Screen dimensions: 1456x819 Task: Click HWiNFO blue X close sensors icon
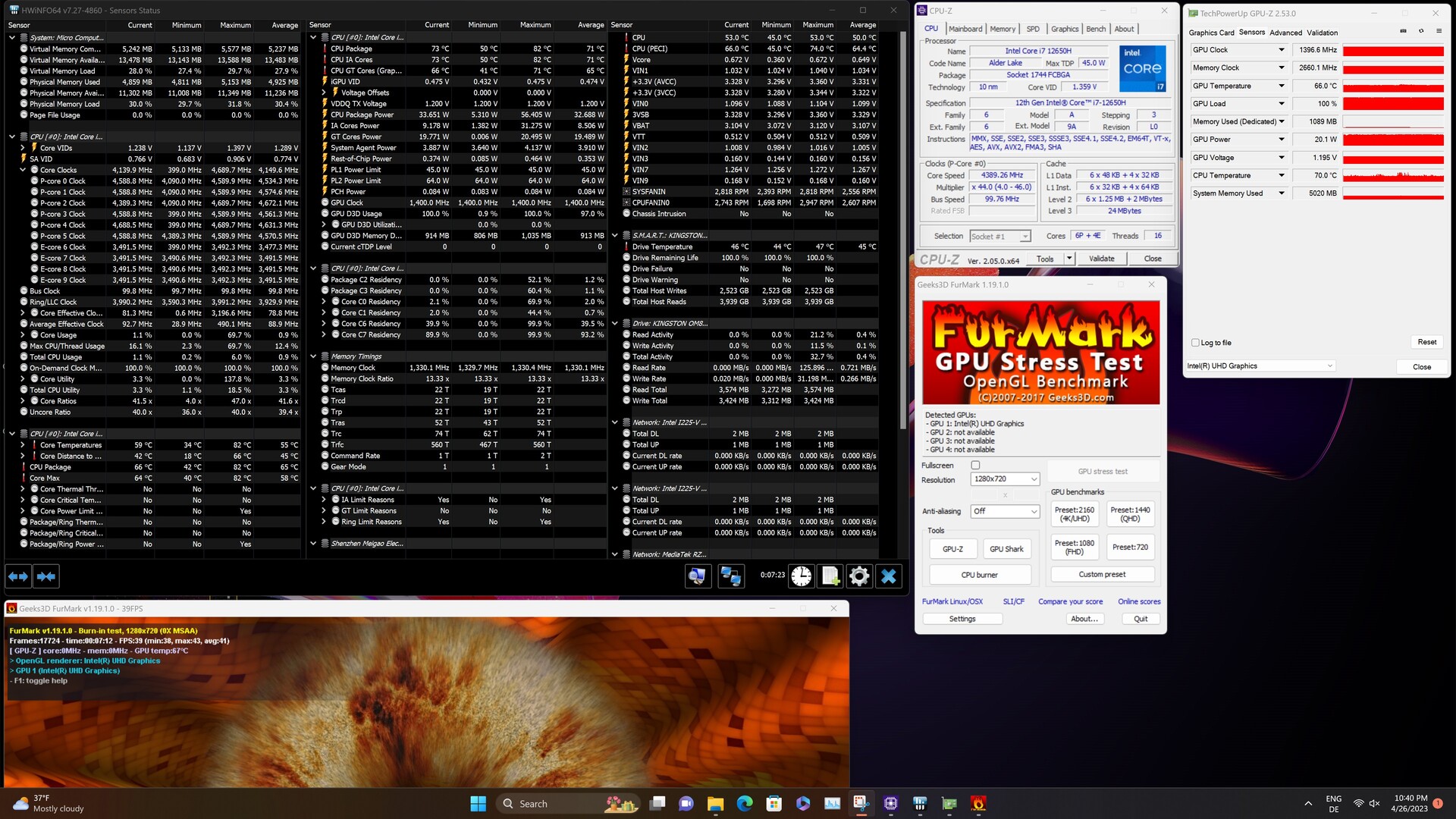(889, 577)
